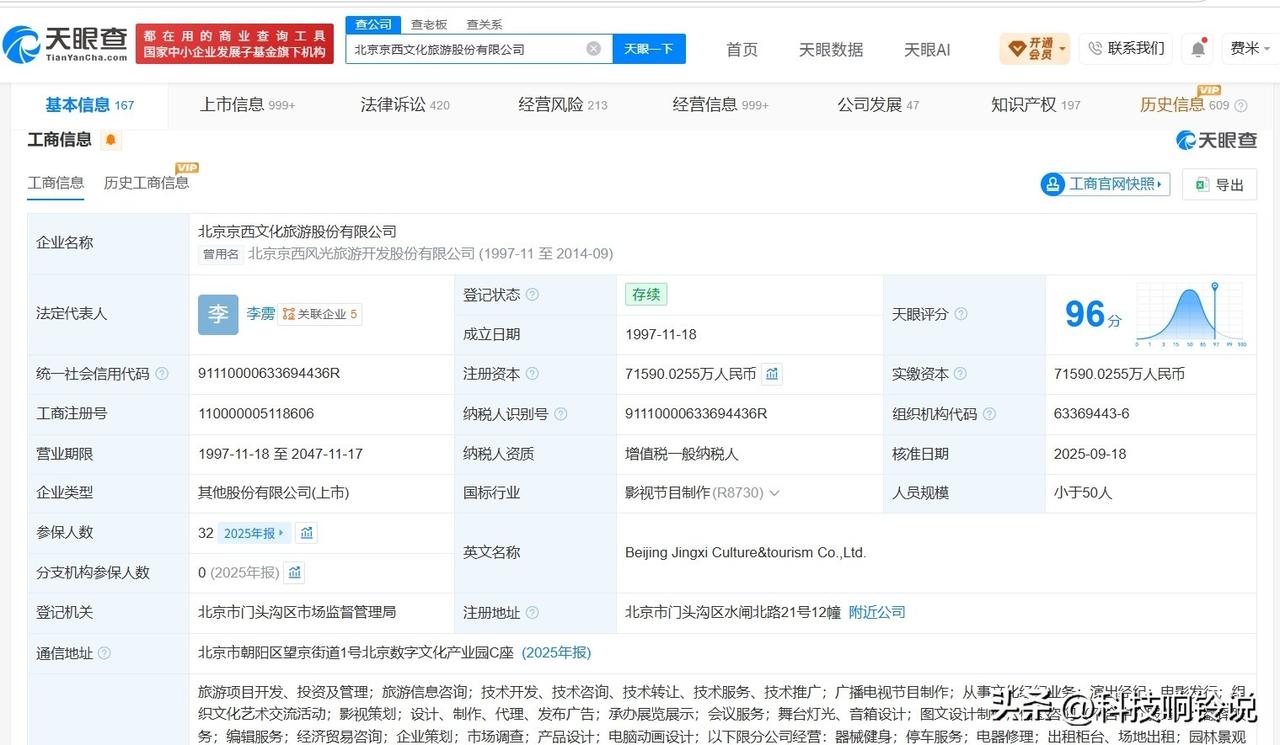Open 法律诉讼 tab
Screen dimensions: 1280x745
[405, 105]
